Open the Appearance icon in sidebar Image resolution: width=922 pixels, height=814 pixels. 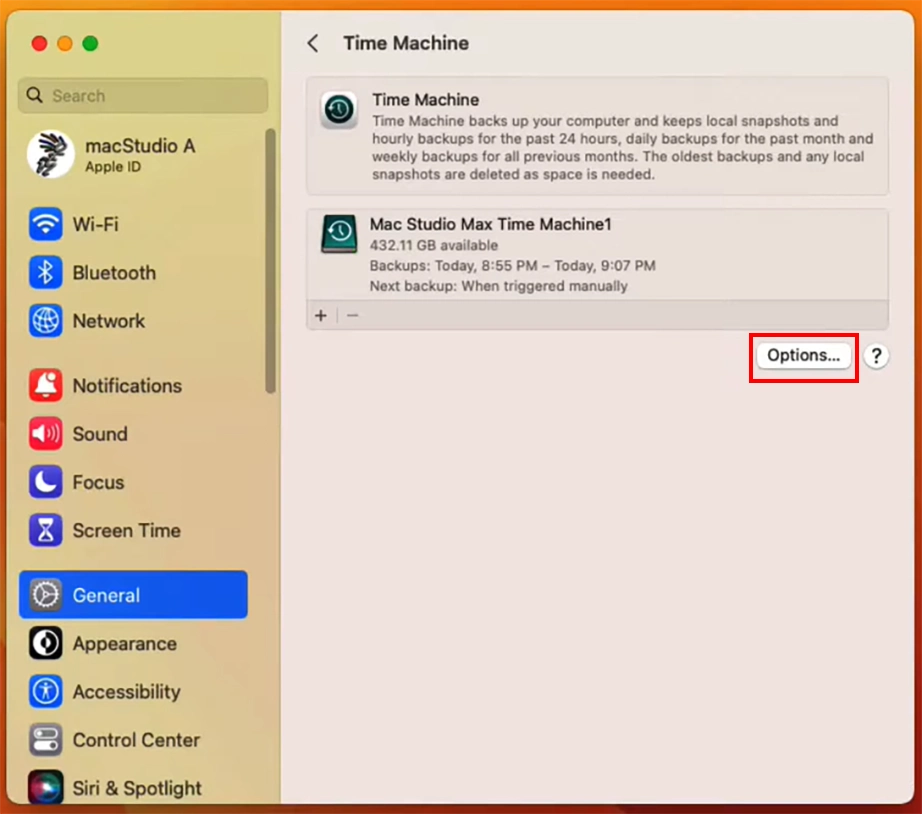(45, 643)
